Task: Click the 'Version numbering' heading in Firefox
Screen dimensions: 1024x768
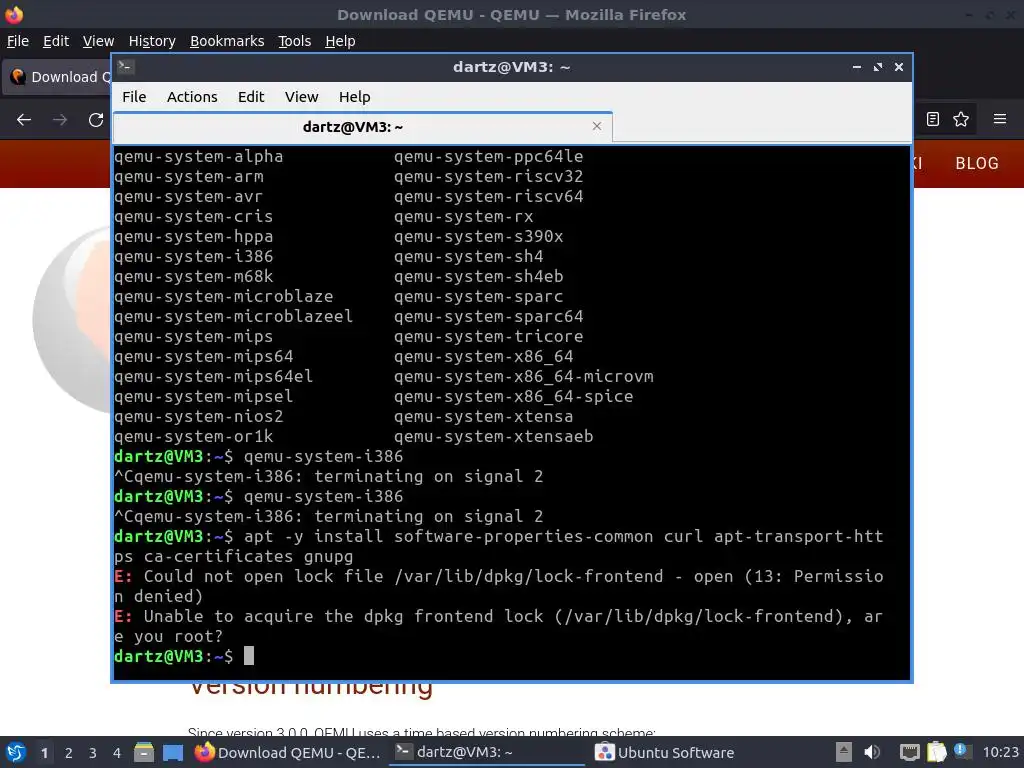Action: point(311,687)
